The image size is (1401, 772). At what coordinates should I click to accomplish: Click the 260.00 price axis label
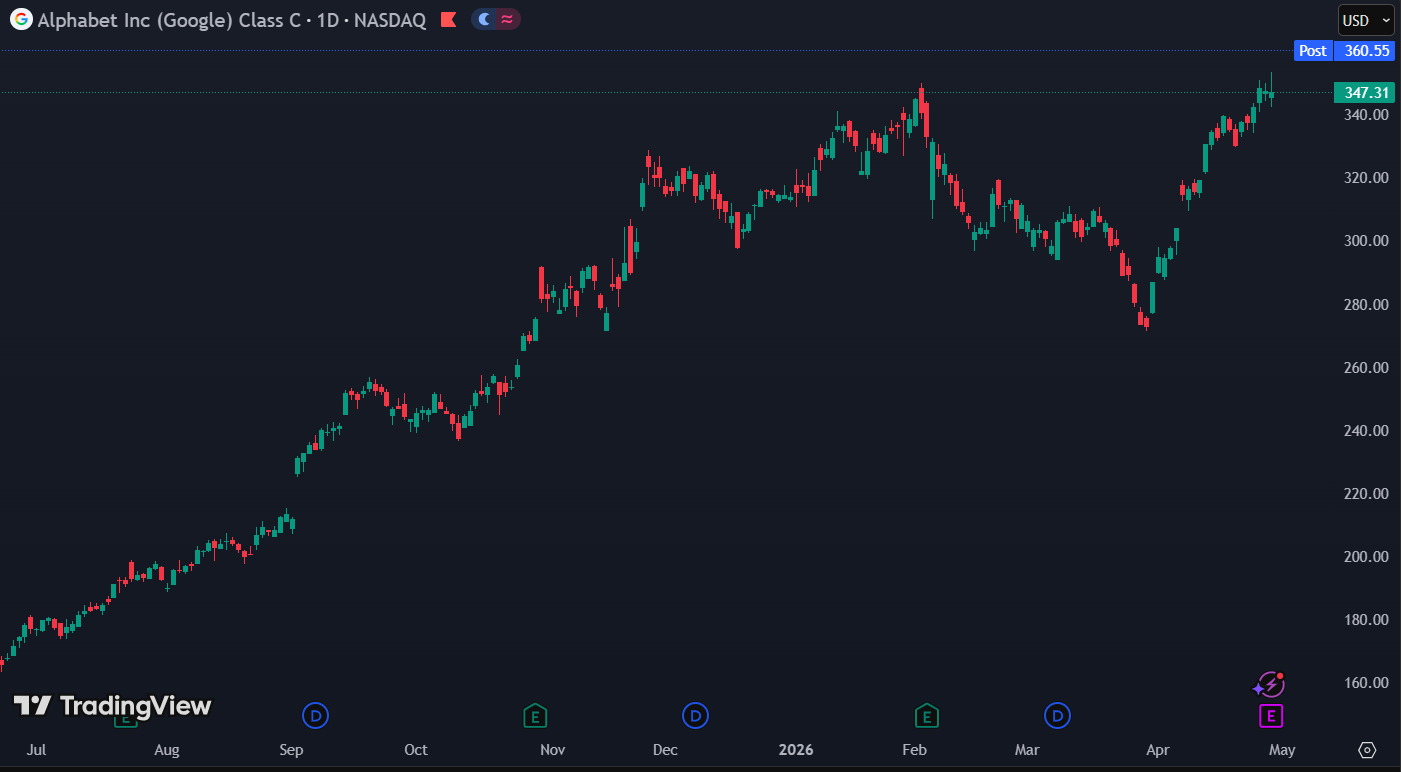click(x=1366, y=367)
